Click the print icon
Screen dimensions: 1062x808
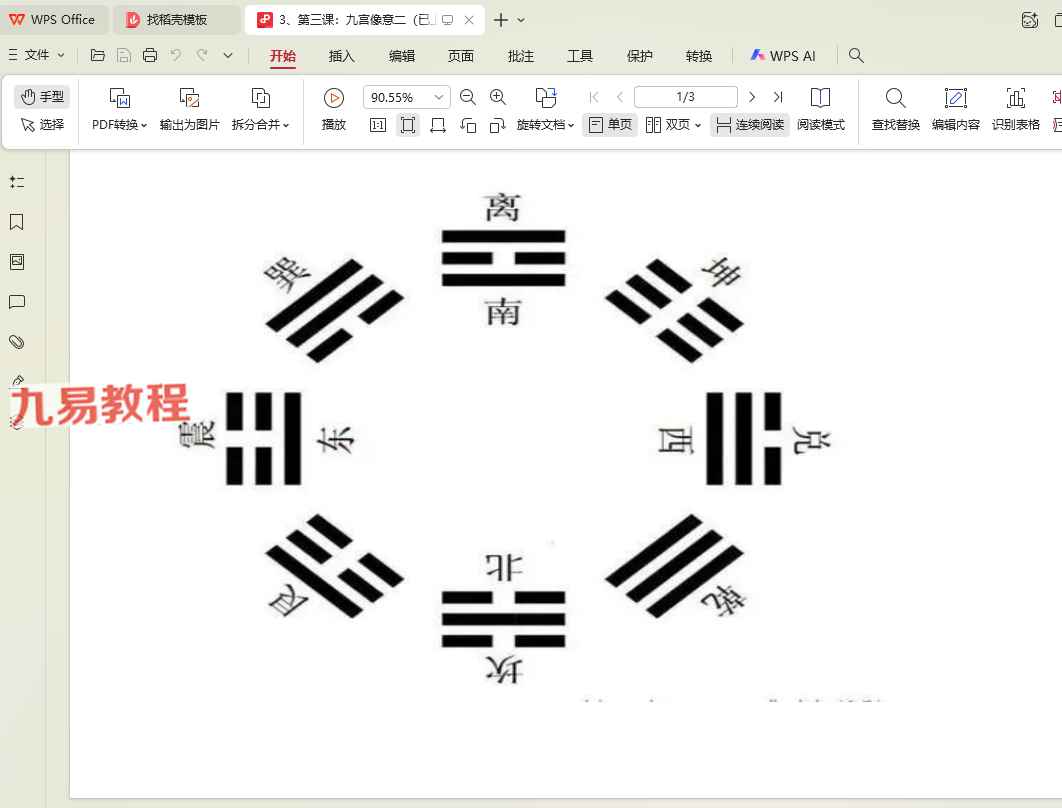point(150,56)
